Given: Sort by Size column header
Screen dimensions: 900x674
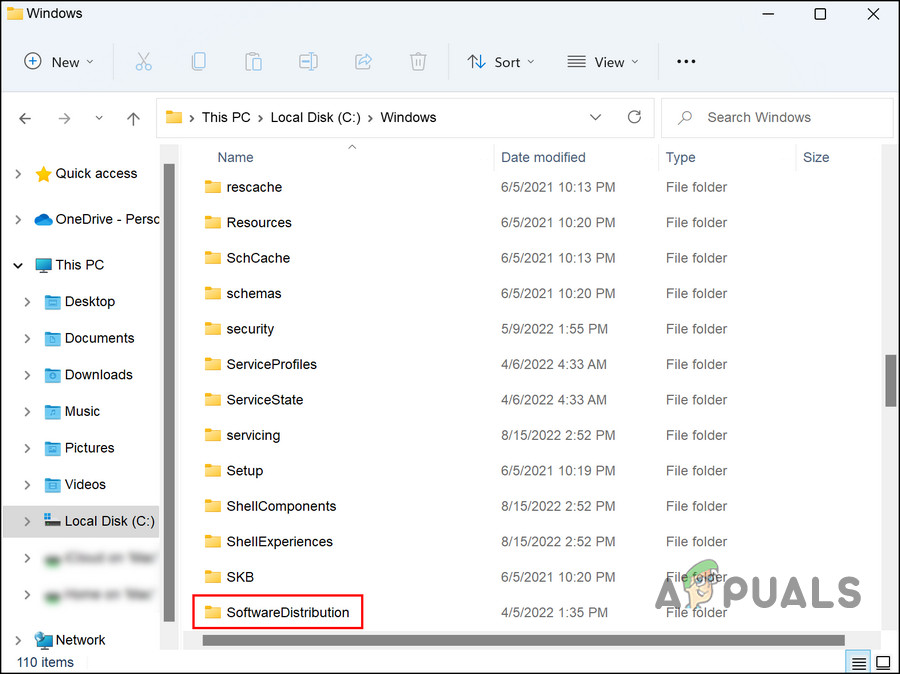Looking at the screenshot, I should click(x=816, y=157).
